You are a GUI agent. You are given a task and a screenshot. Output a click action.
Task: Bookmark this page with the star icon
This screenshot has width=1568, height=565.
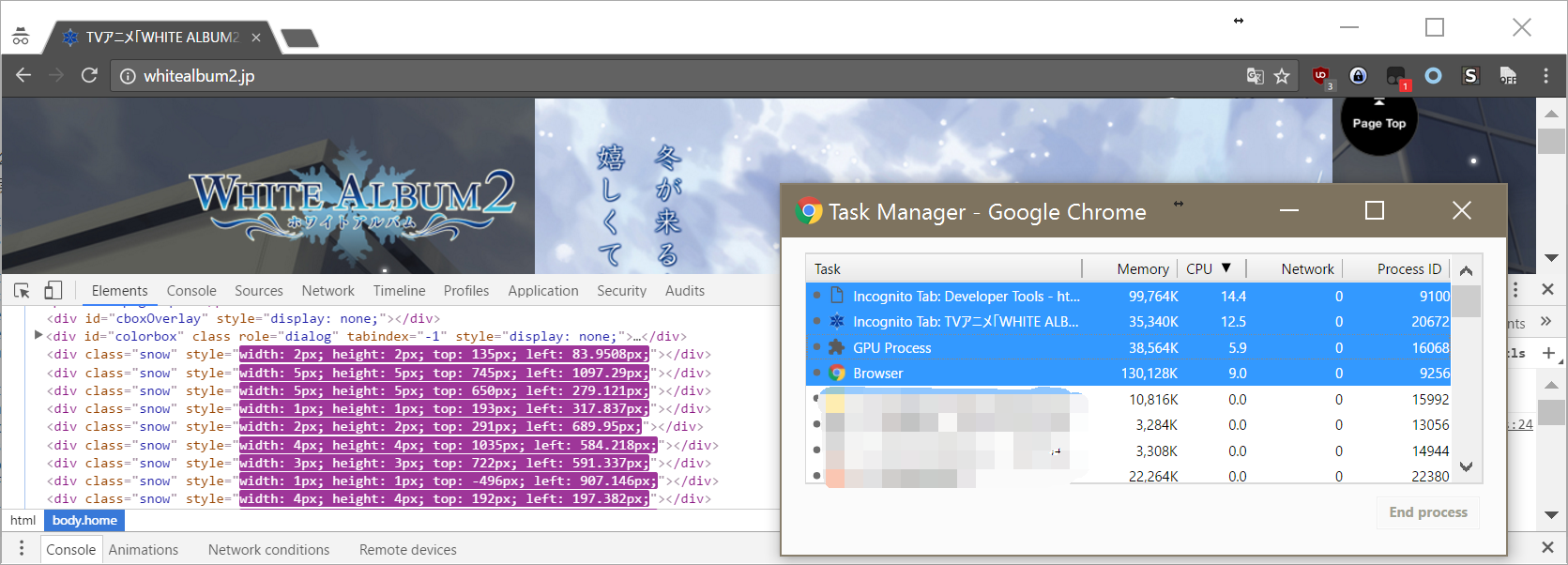[x=1282, y=76]
